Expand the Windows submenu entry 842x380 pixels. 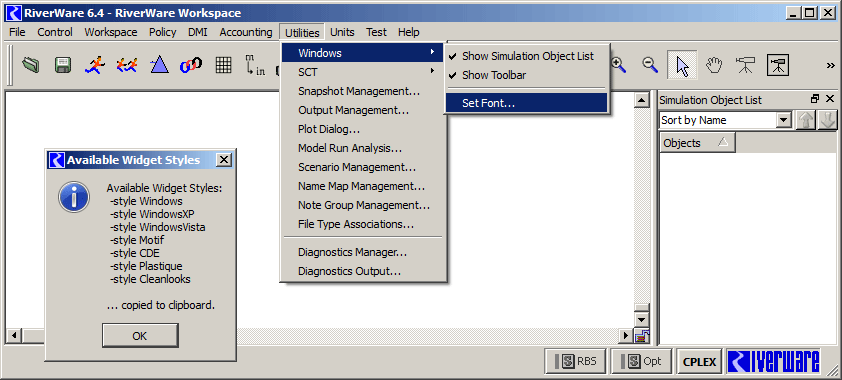(363, 53)
